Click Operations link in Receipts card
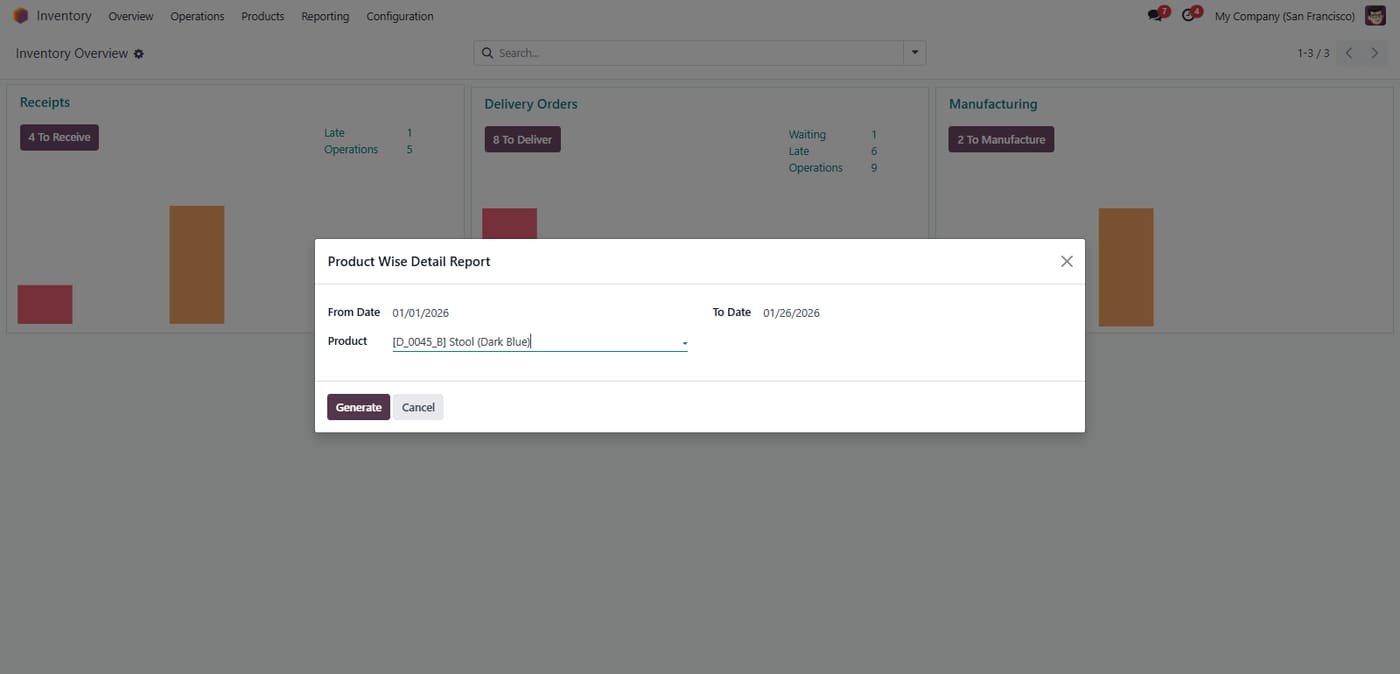Screen dimensions: 1400x674 click(351, 149)
